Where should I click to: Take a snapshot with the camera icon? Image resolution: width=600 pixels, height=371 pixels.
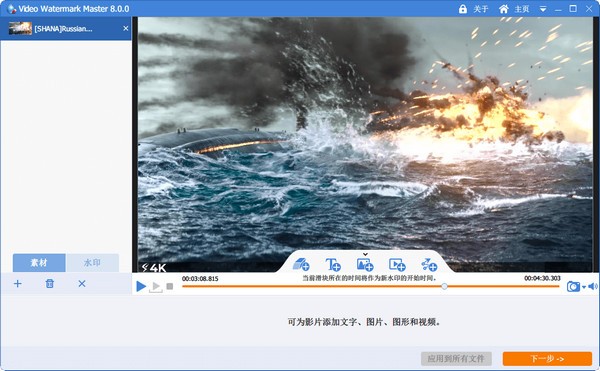(573, 286)
